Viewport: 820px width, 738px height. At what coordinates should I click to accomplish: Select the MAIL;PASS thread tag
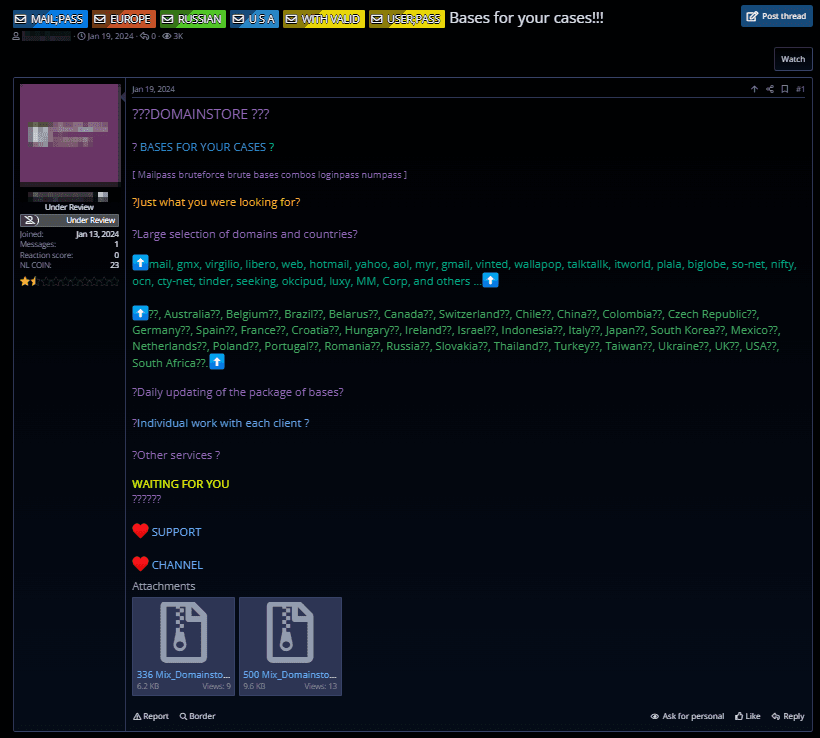pos(50,19)
